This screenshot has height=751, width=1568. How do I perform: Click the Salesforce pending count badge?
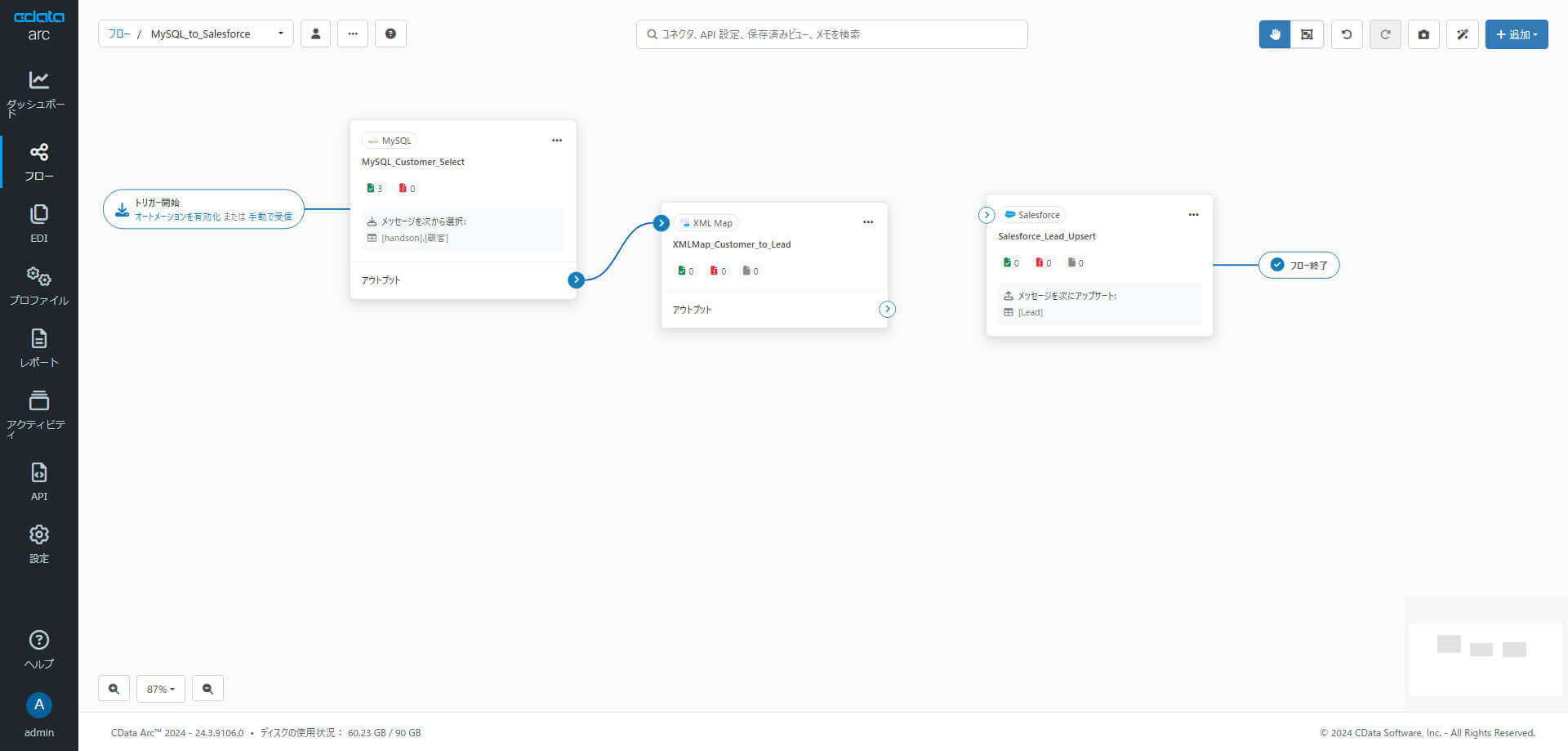(1076, 263)
